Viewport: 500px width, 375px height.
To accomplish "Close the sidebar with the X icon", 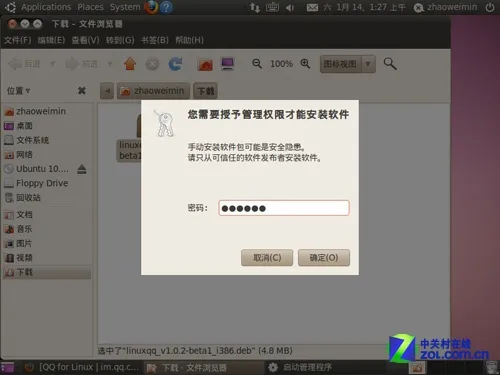I will pos(82,91).
